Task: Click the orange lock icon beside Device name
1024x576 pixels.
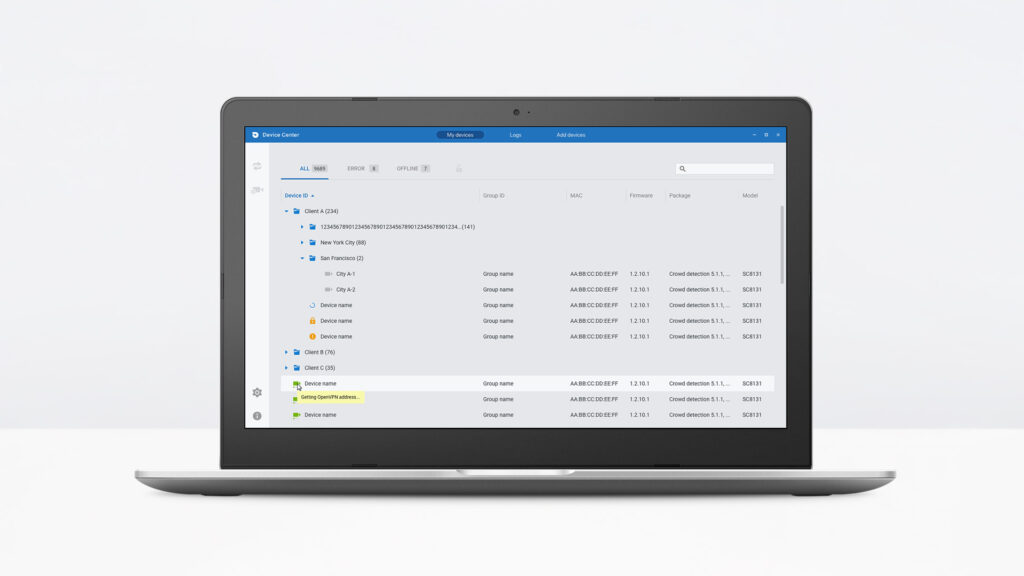Action: click(x=312, y=321)
